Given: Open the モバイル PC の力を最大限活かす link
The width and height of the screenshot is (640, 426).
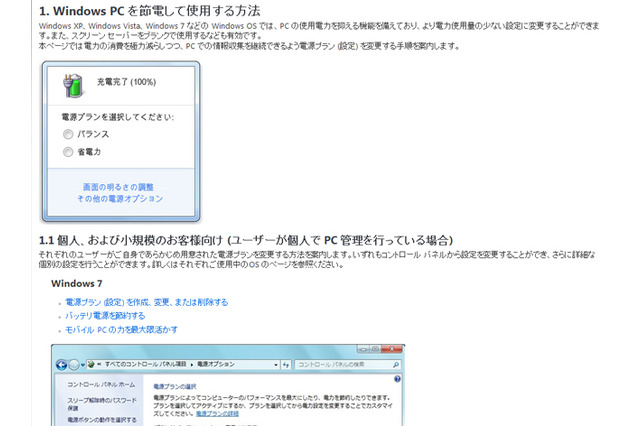Looking at the screenshot, I should (x=122, y=329).
